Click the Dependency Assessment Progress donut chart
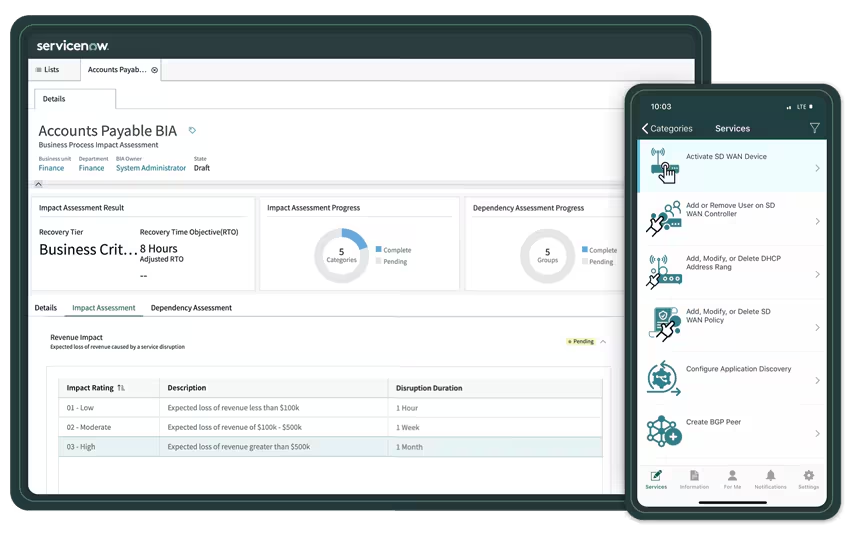The height and width of the screenshot is (533, 855). tap(547, 256)
